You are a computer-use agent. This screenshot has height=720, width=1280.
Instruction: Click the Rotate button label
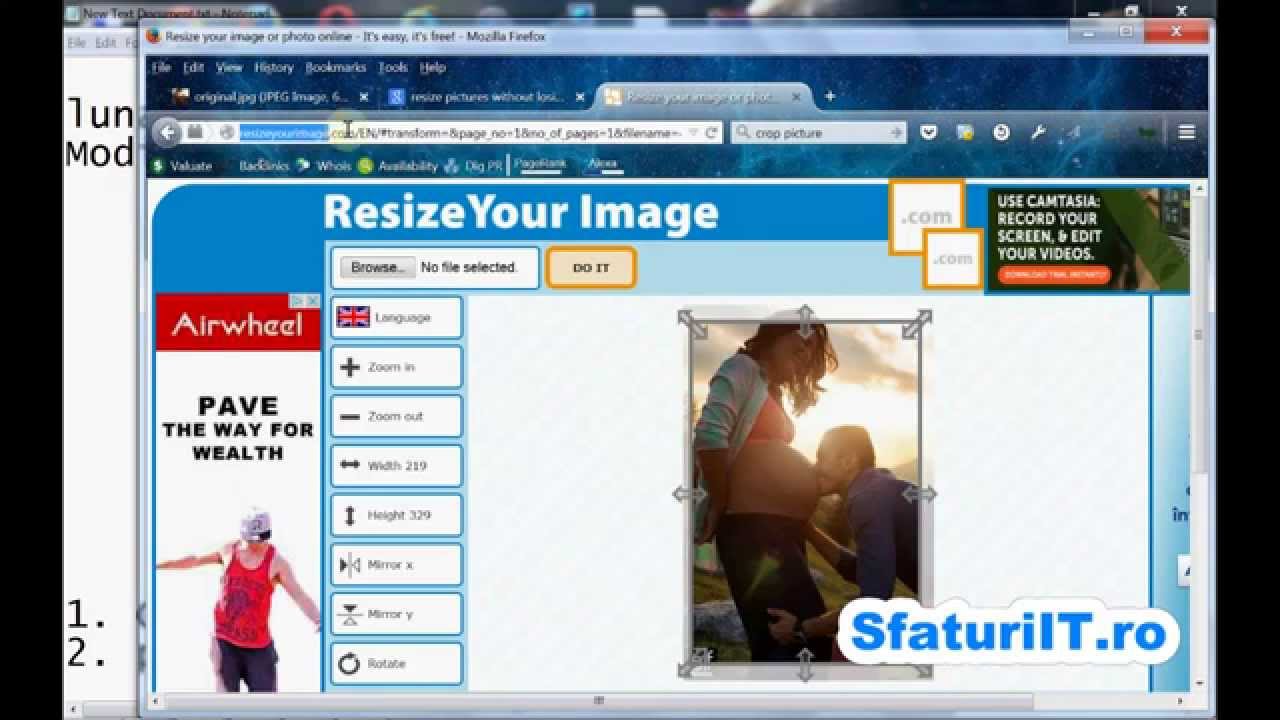tap(386, 664)
